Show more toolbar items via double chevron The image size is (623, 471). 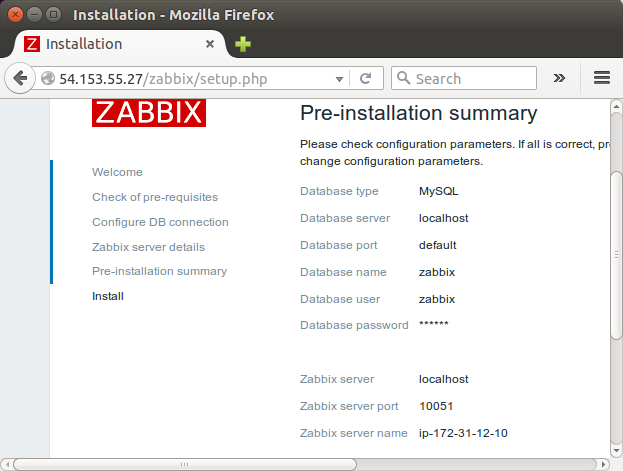[x=559, y=78]
